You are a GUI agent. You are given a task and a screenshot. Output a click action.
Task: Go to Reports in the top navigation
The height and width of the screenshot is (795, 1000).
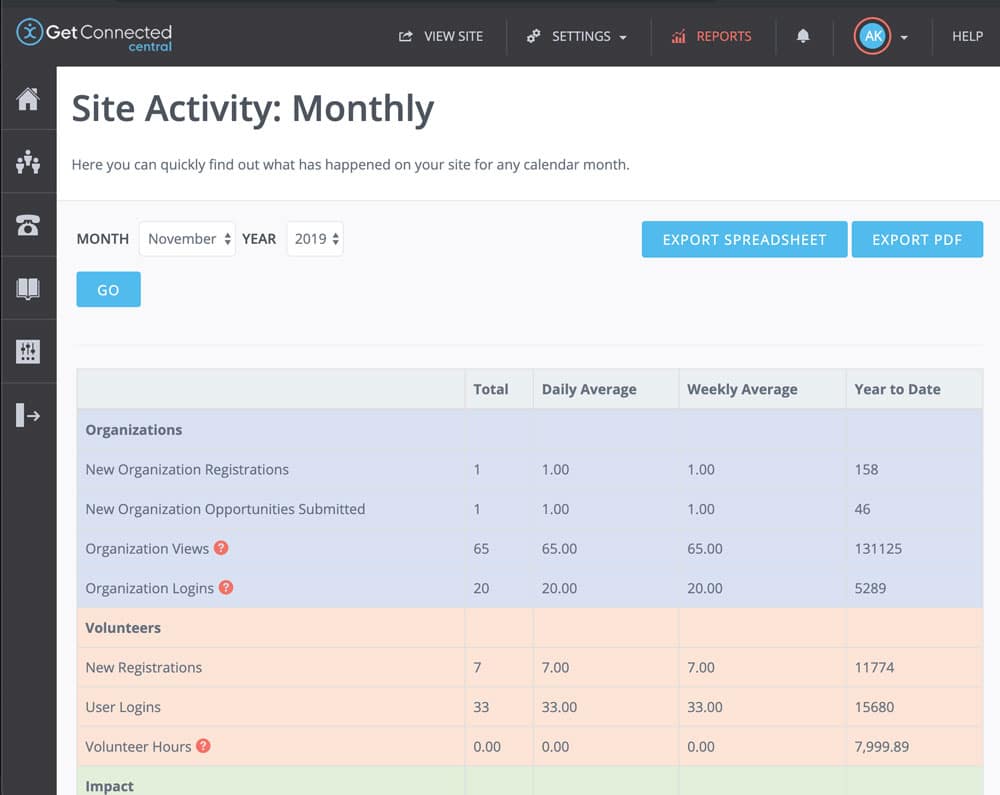(x=712, y=36)
